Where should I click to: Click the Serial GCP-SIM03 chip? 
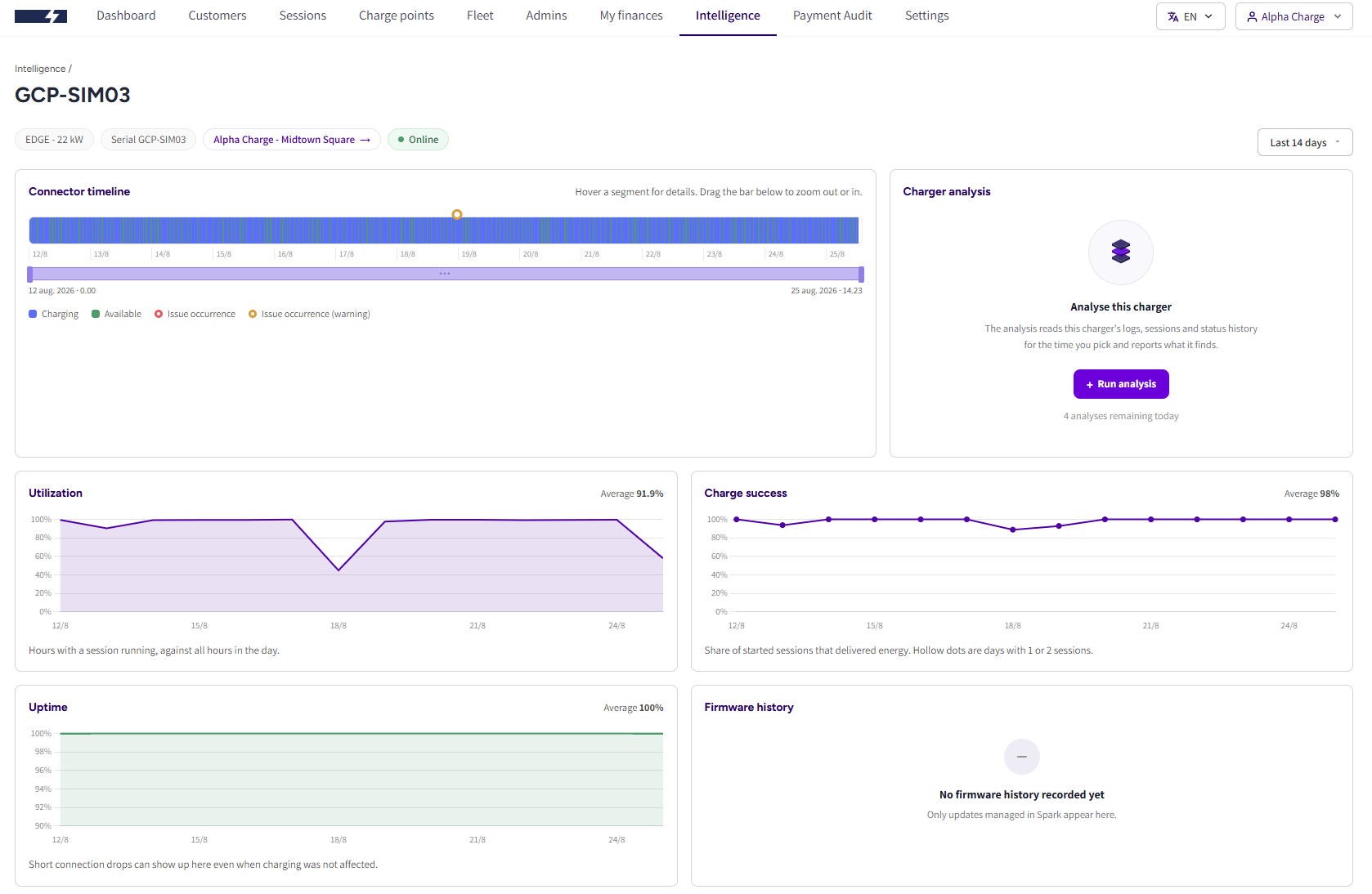149,140
